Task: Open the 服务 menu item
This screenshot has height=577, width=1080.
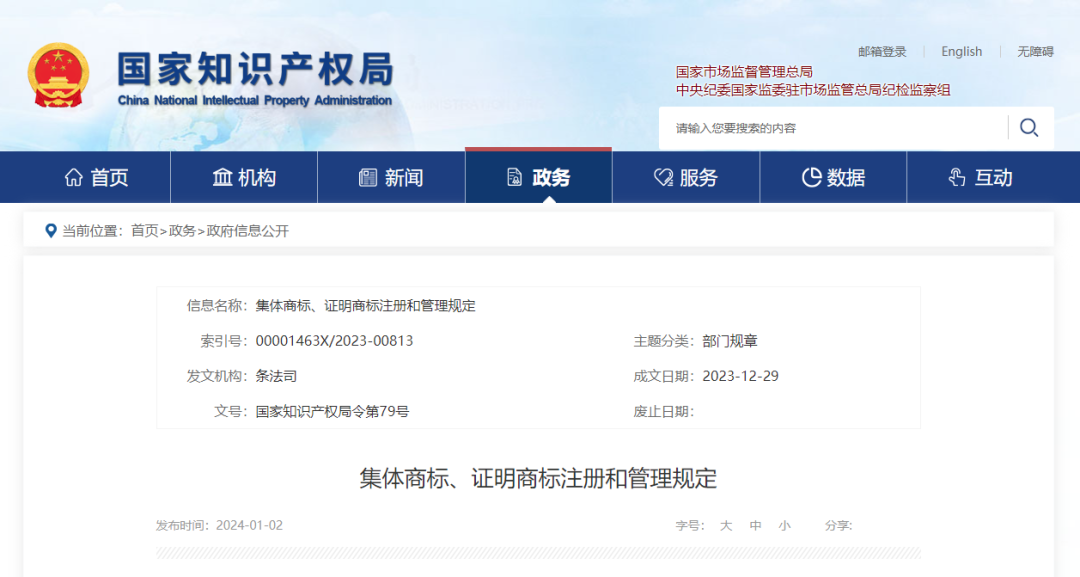Action: click(x=686, y=176)
